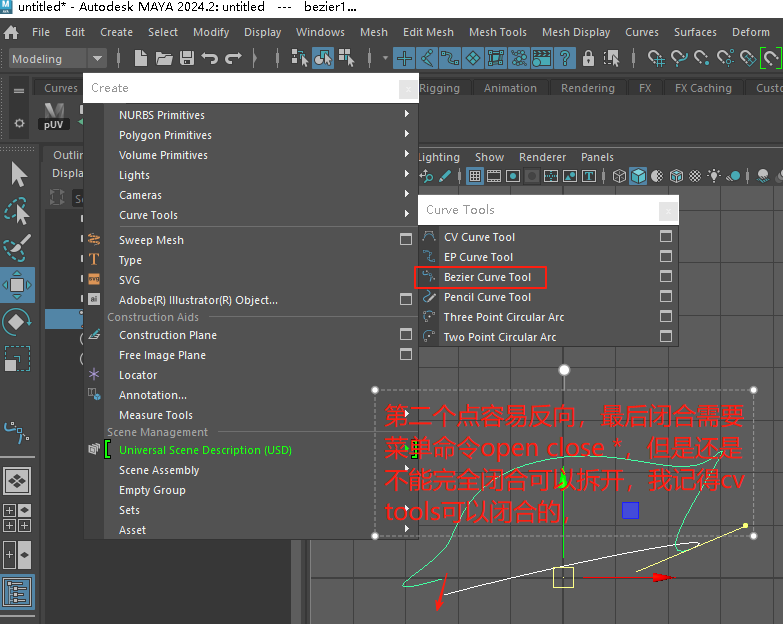Activate the Select tool arrow
783x624 pixels.
18,174
